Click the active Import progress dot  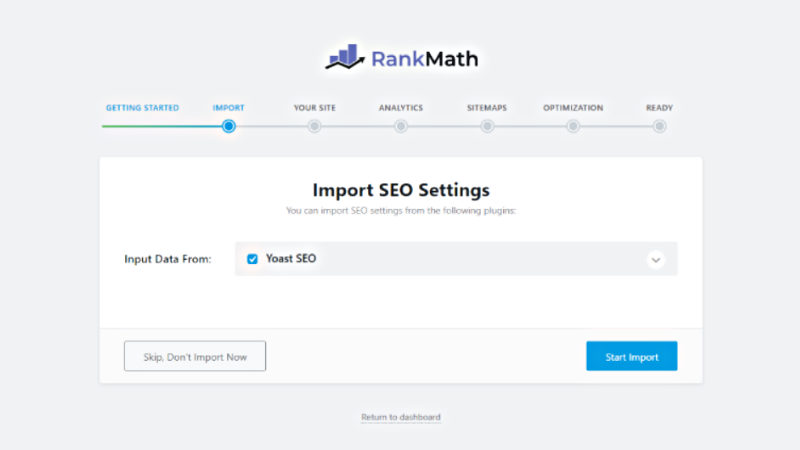coord(229,126)
